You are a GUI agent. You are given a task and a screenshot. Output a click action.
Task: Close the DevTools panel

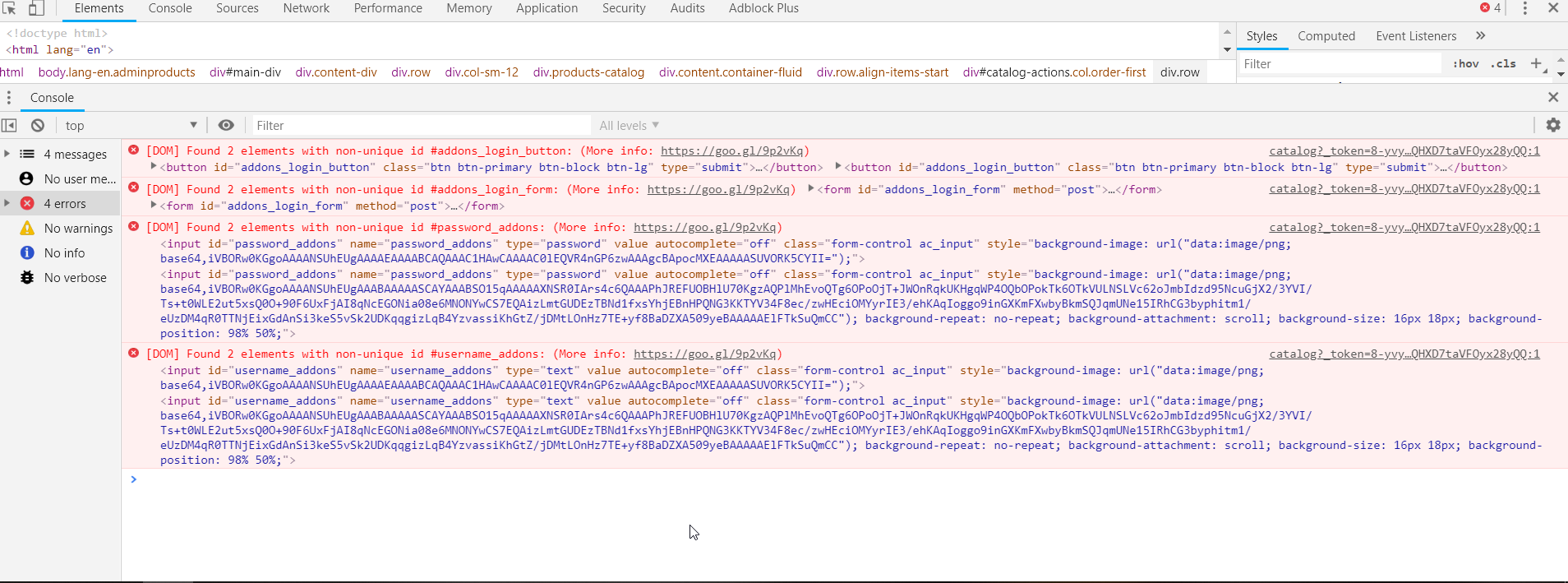(1553, 8)
